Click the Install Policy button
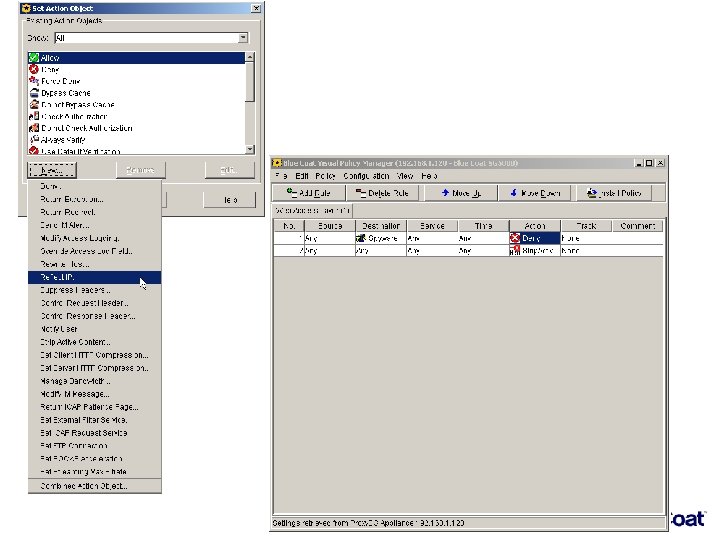The width and height of the screenshot is (720, 540). coord(614,193)
